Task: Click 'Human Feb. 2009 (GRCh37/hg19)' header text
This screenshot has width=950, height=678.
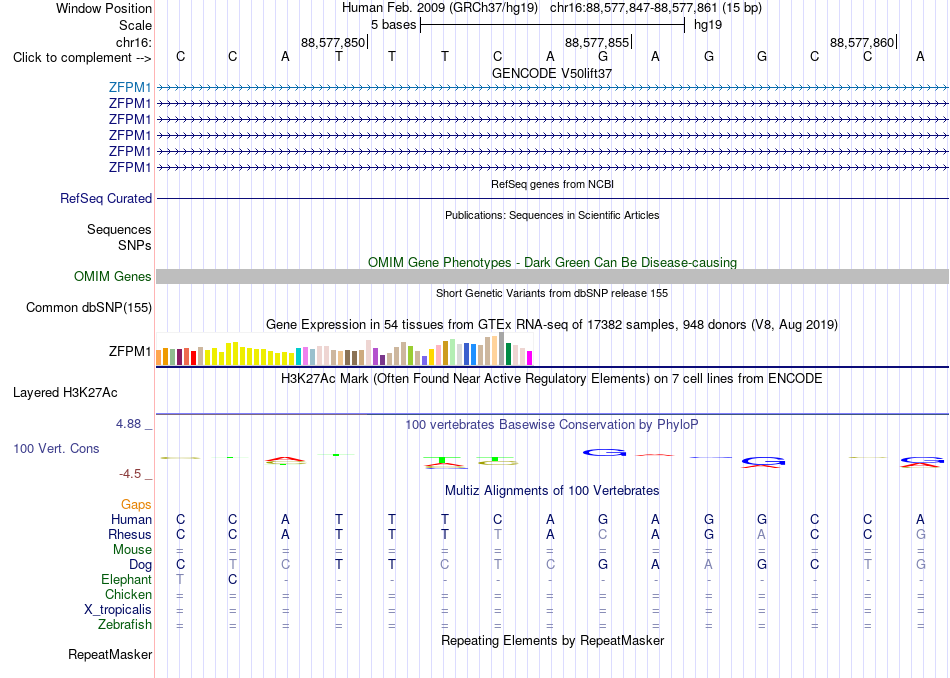Action: coord(440,8)
